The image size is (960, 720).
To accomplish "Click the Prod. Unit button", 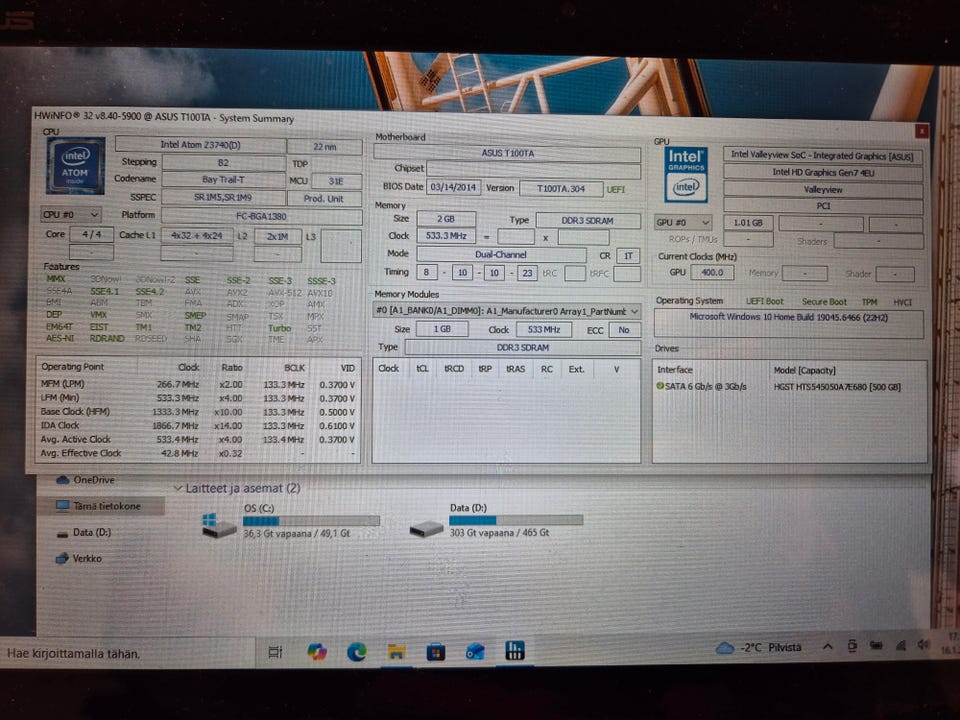I will tap(324, 198).
